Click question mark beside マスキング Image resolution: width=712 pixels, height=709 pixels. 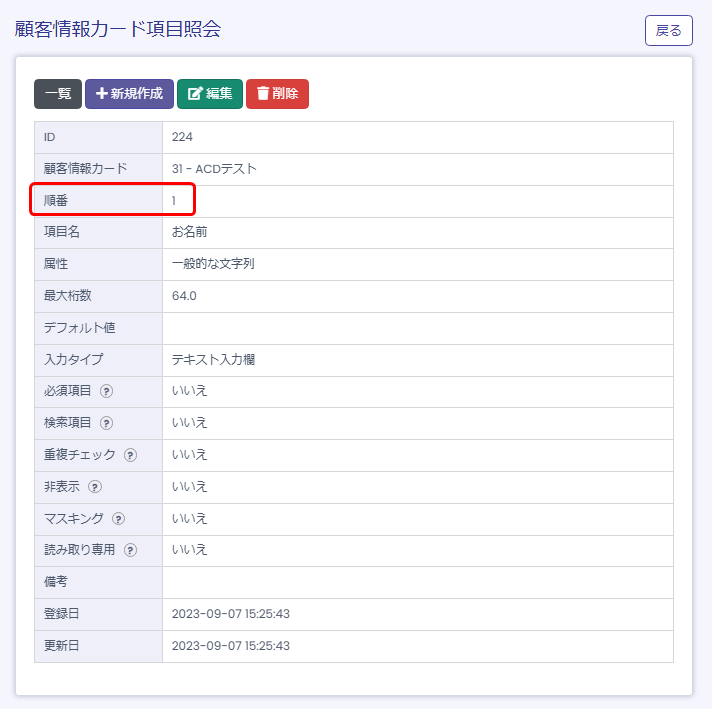(x=119, y=518)
